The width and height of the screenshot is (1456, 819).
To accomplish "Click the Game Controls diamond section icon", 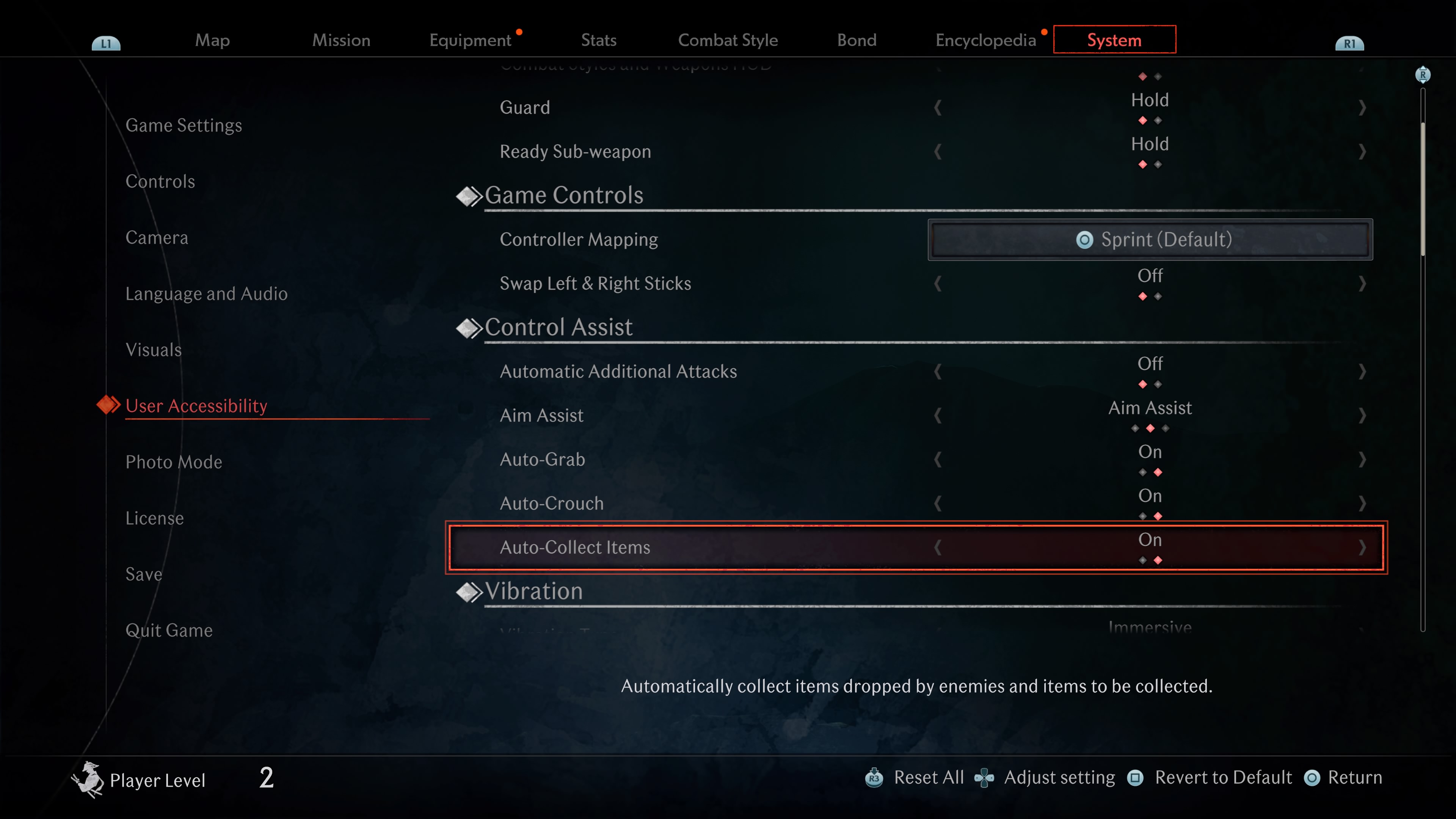I will pyautogui.click(x=468, y=195).
